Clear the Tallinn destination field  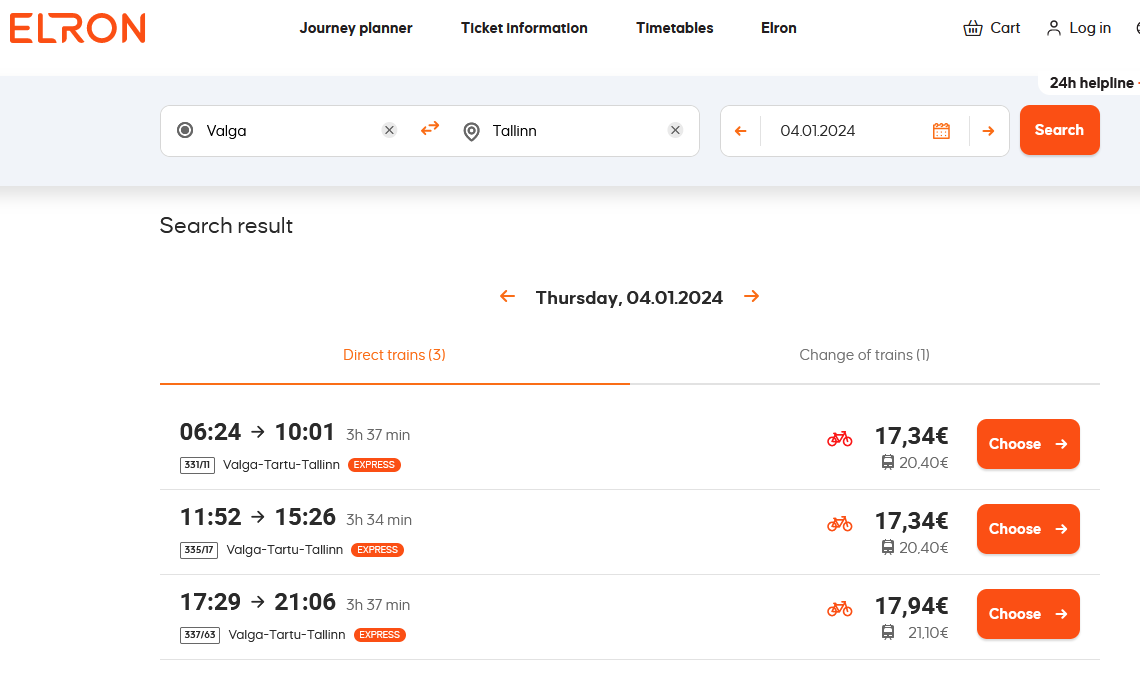(x=675, y=130)
